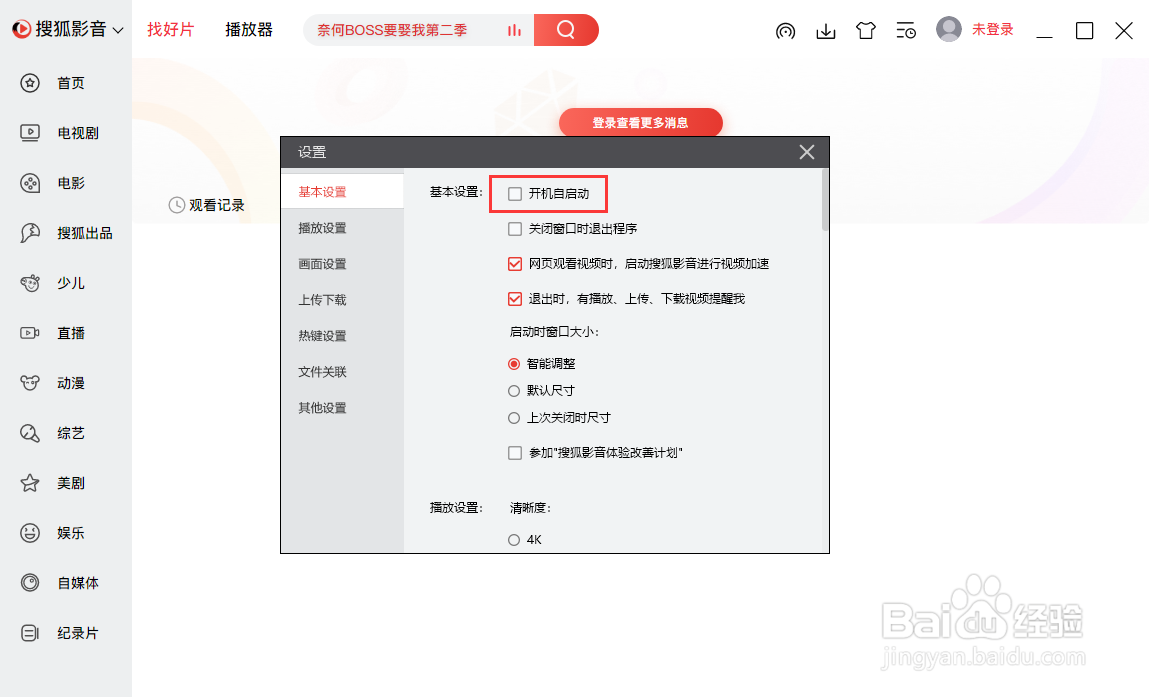
Task: Open the 搜狐出品 fox icon
Action: pos(30,233)
